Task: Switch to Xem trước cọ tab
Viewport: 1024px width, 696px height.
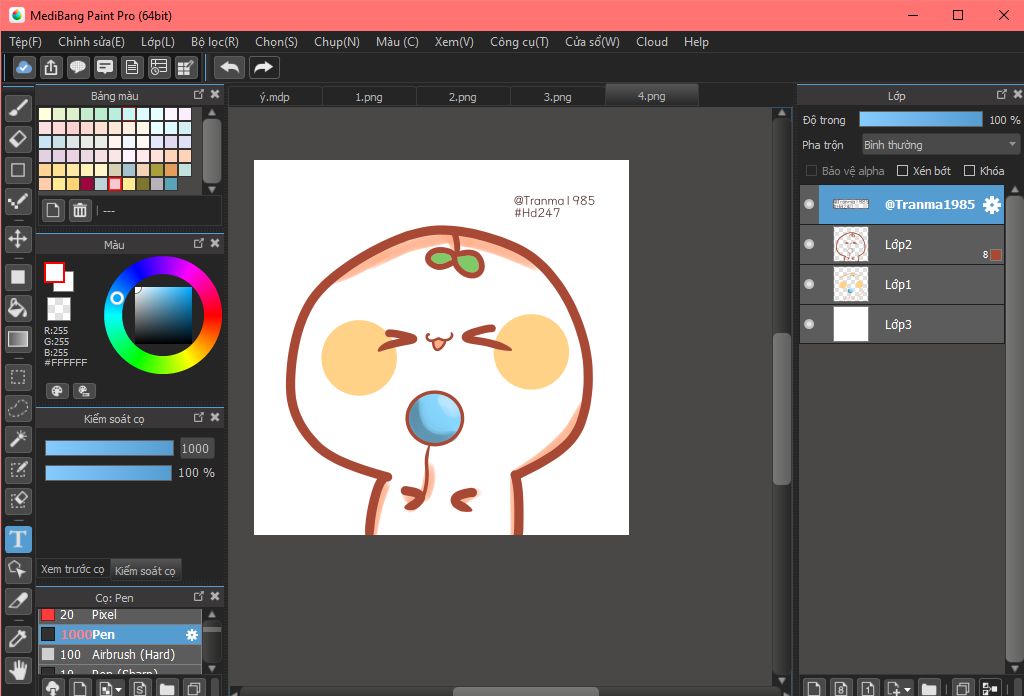Action: [x=72, y=569]
